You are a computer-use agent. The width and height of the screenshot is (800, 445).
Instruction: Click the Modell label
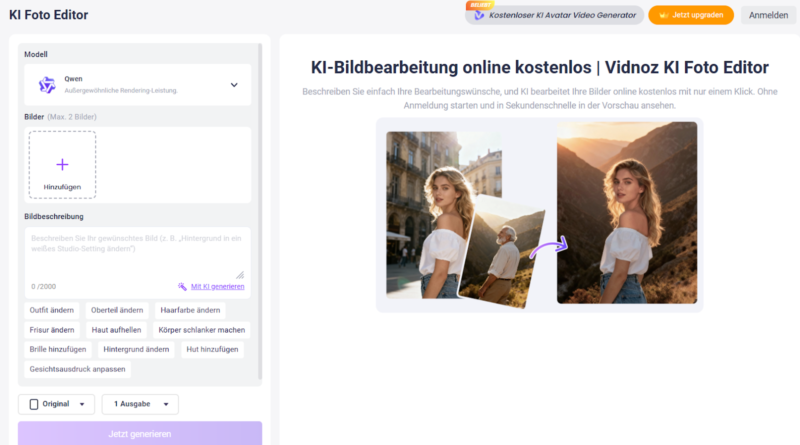(36, 54)
